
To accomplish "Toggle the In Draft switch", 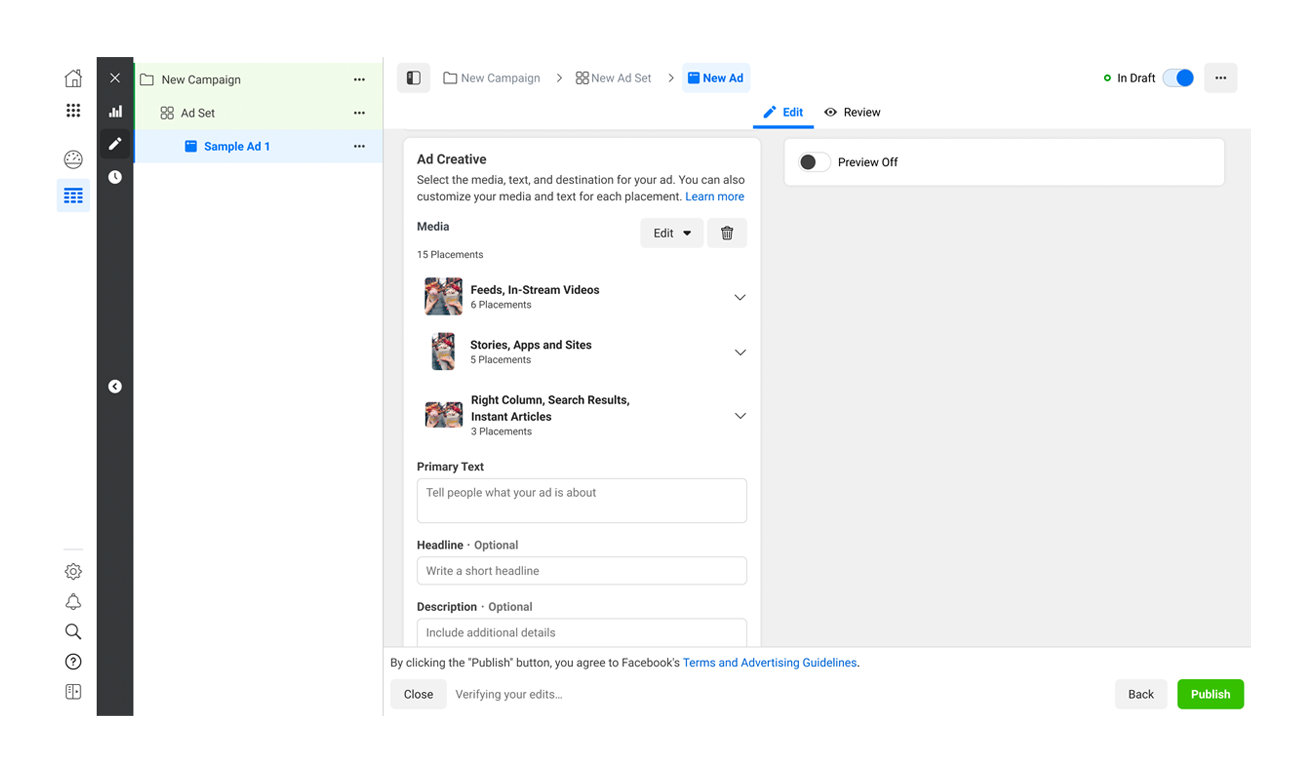I will point(1178,78).
